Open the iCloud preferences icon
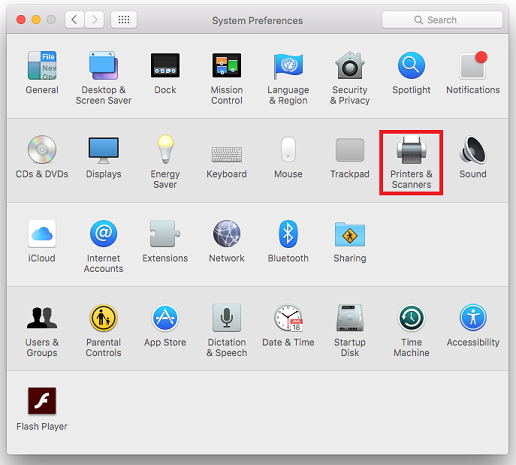The height and width of the screenshot is (465, 516). click(x=42, y=234)
